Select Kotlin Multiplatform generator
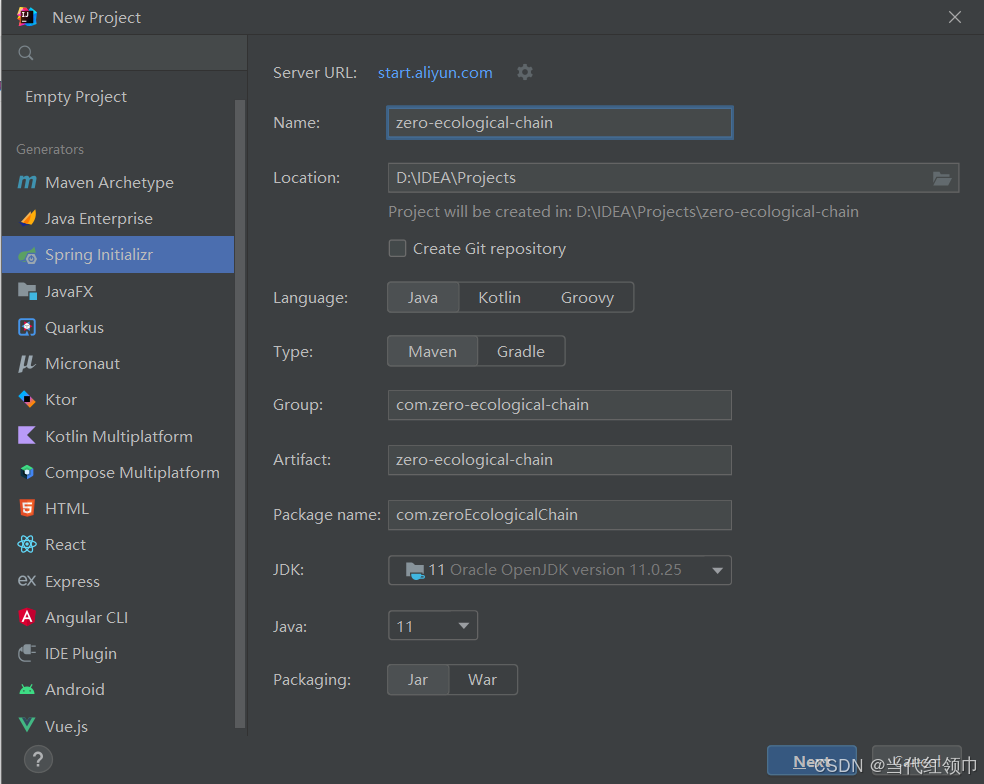984x784 pixels. tap(118, 436)
